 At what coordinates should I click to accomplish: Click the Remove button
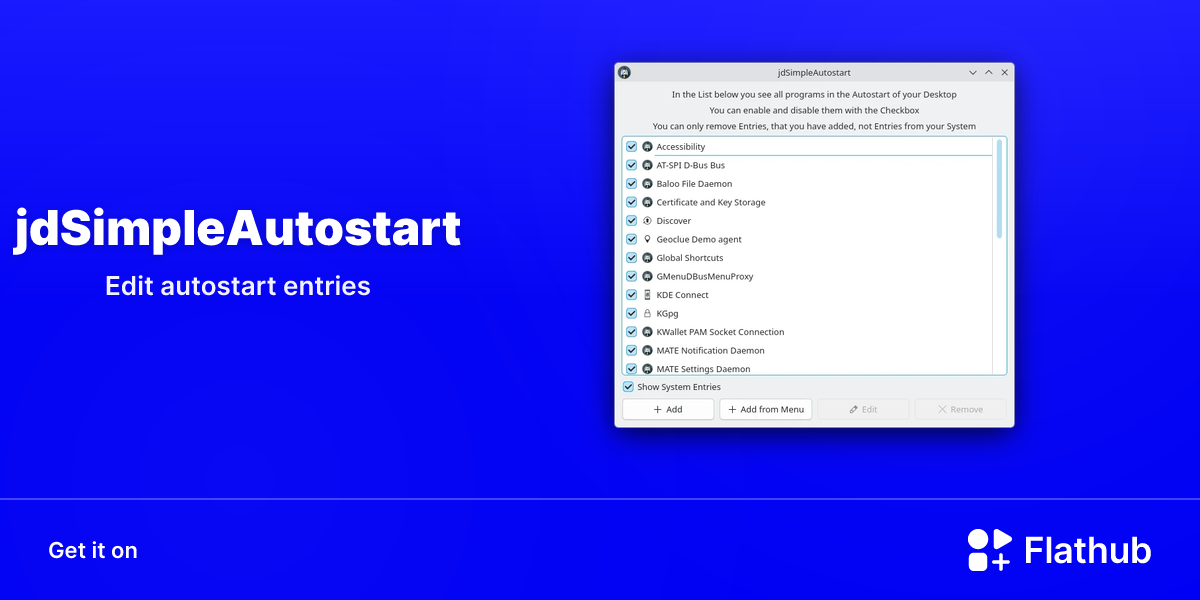[x=961, y=409]
